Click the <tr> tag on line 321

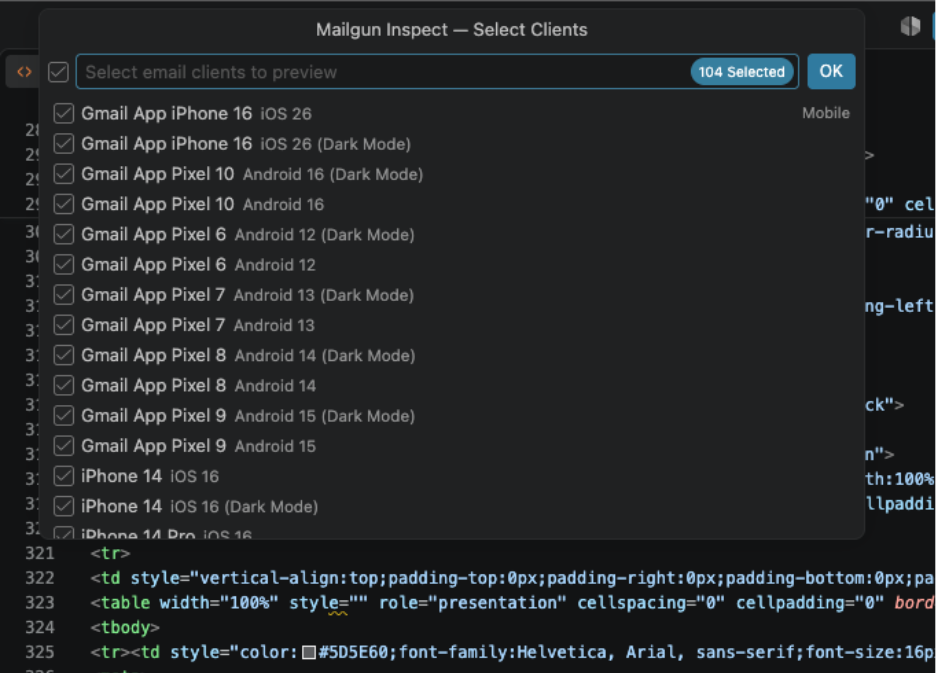click(x=110, y=554)
